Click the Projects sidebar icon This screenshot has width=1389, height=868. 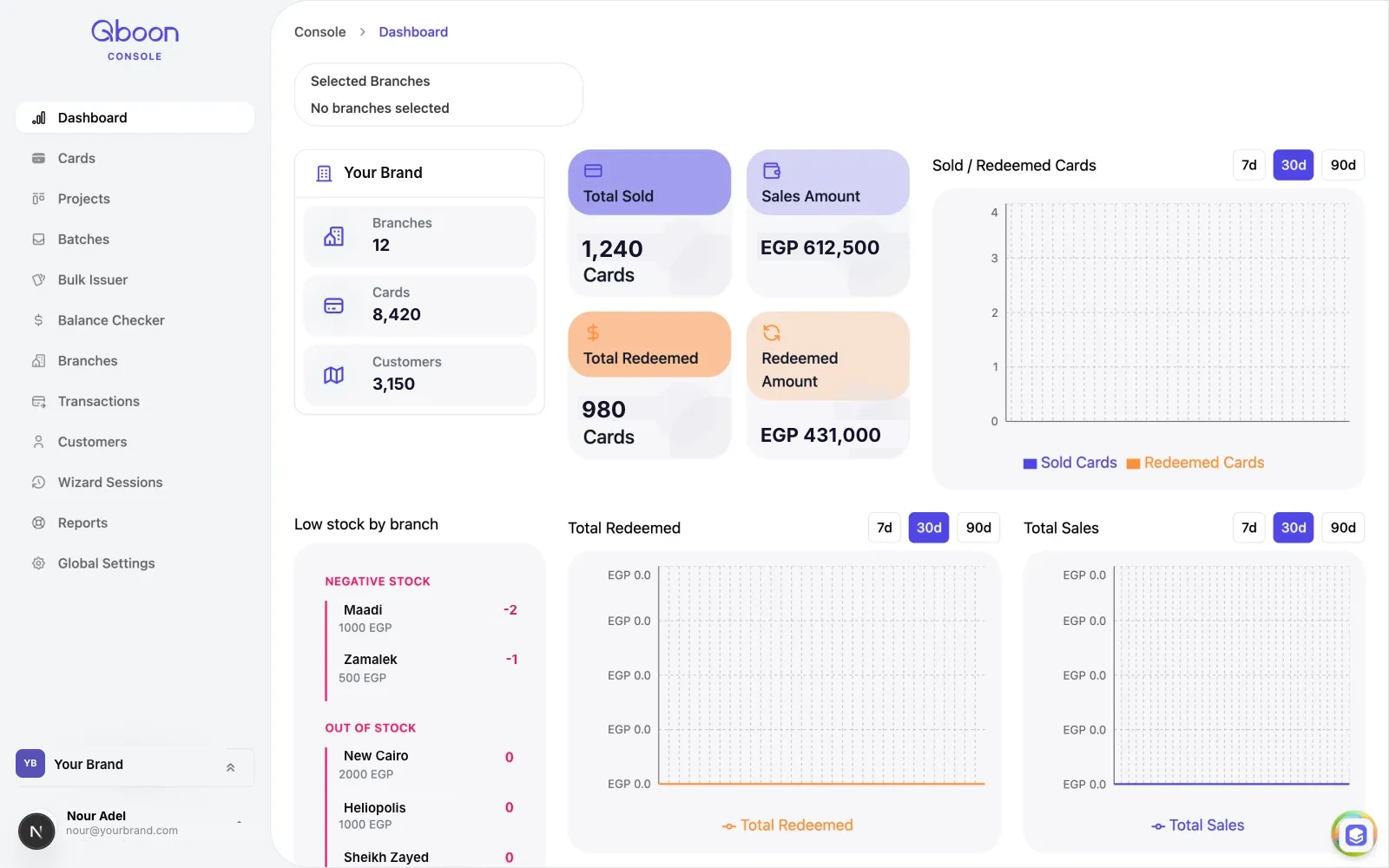point(38,199)
